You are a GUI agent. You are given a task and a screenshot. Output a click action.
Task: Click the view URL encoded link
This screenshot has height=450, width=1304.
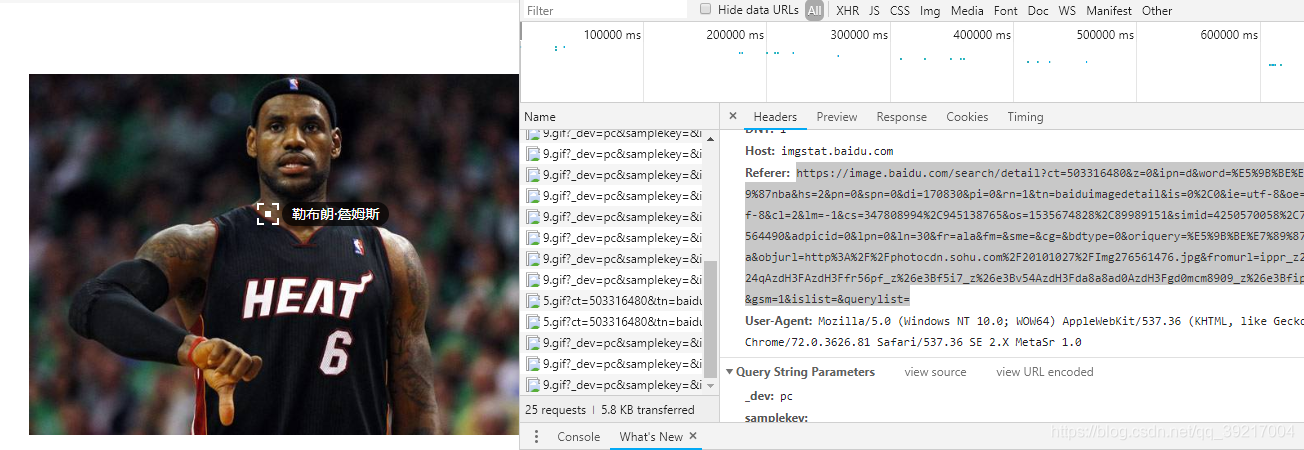(x=1045, y=372)
